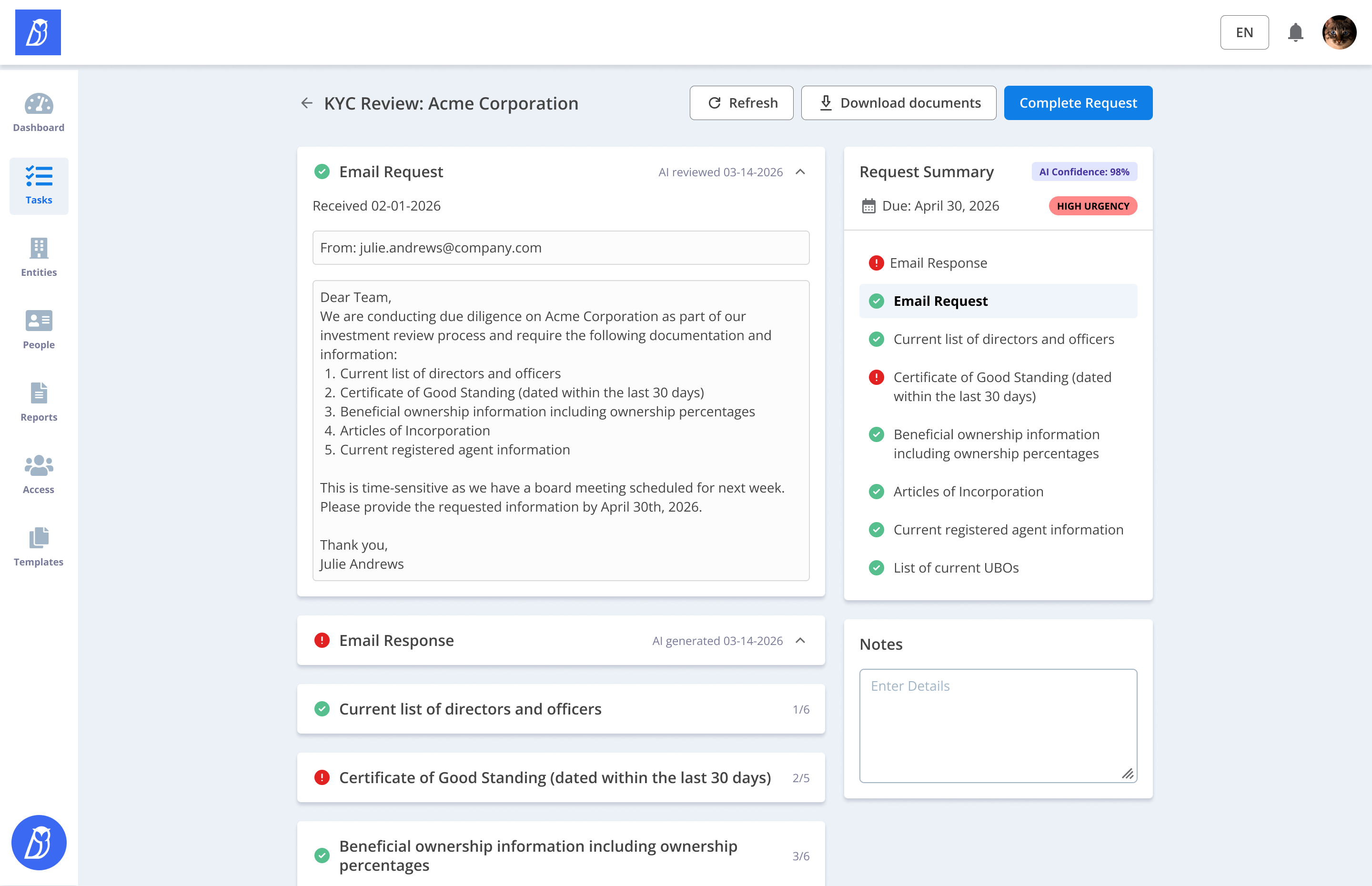The image size is (1372, 886).
Task: Expand Current list of directors and officers
Action: click(x=560, y=709)
